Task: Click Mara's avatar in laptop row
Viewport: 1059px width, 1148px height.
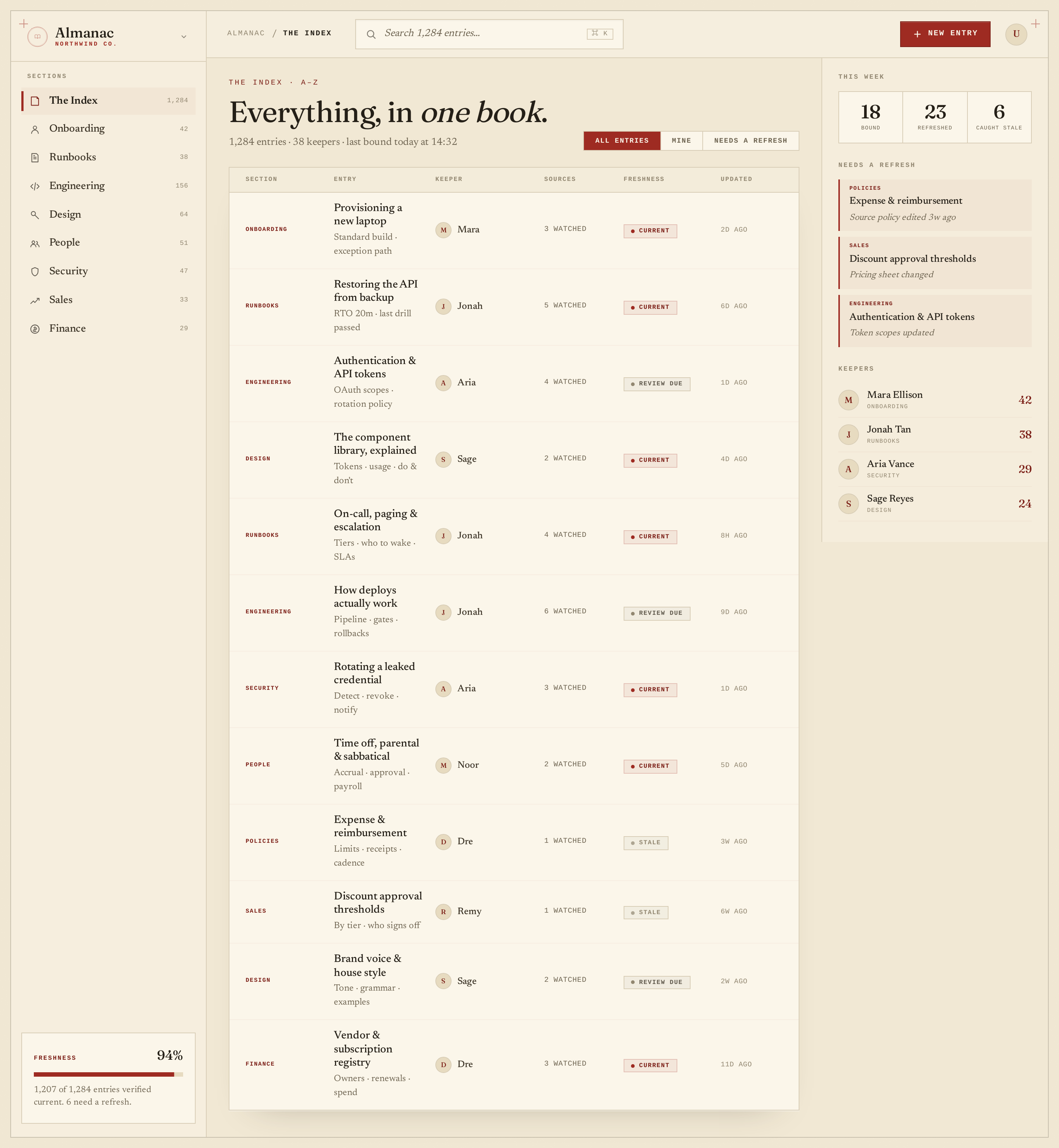Action: [443, 230]
